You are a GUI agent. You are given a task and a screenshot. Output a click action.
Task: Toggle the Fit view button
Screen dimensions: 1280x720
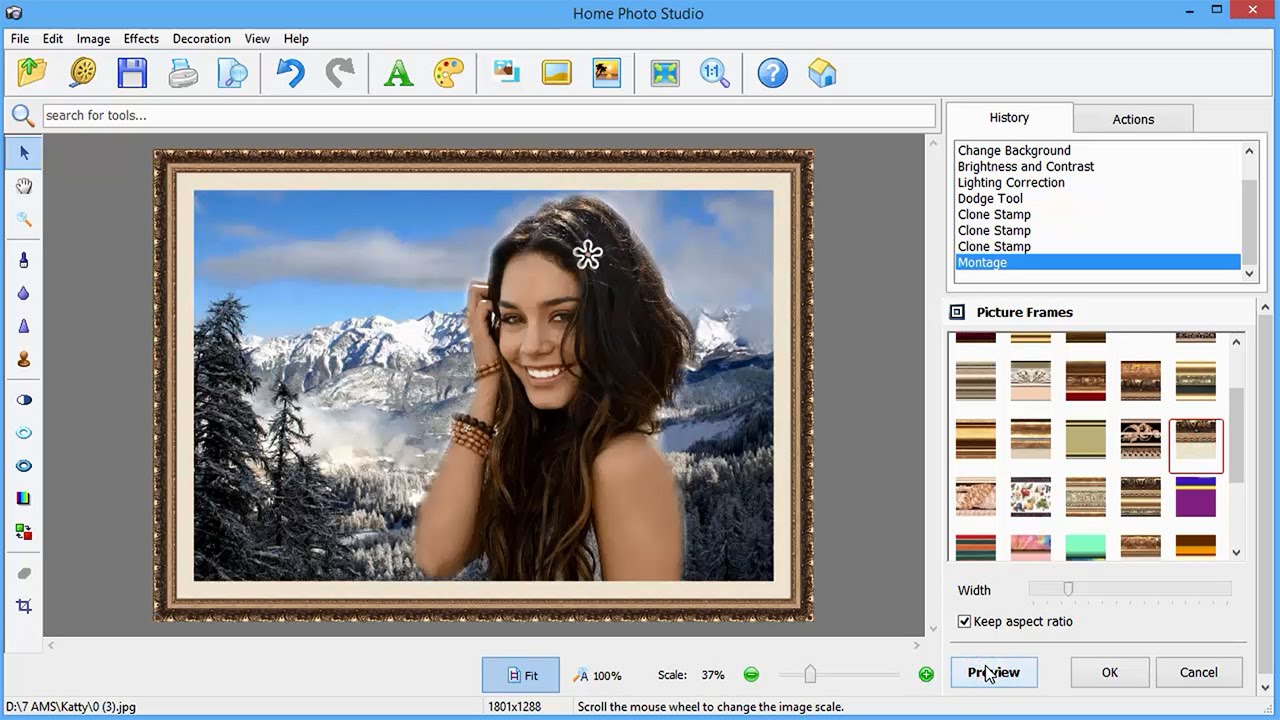tap(521, 675)
